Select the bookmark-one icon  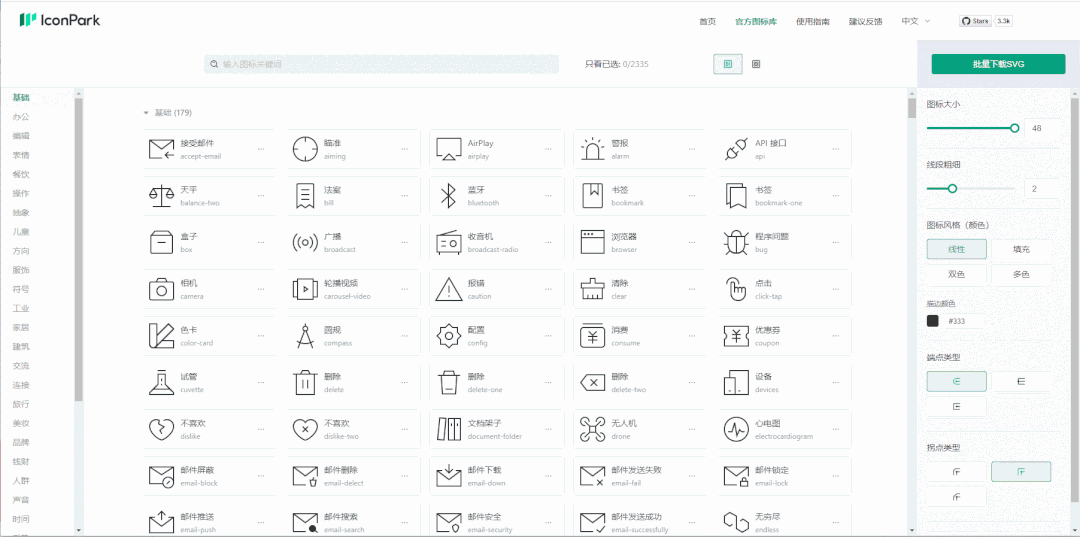[736, 196]
